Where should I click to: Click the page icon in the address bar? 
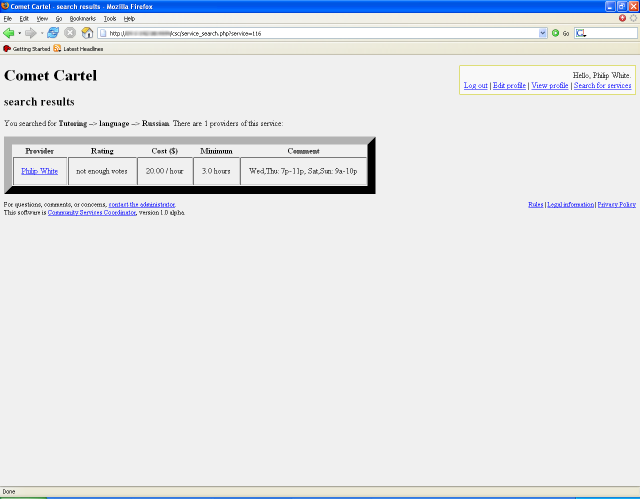coord(103,33)
